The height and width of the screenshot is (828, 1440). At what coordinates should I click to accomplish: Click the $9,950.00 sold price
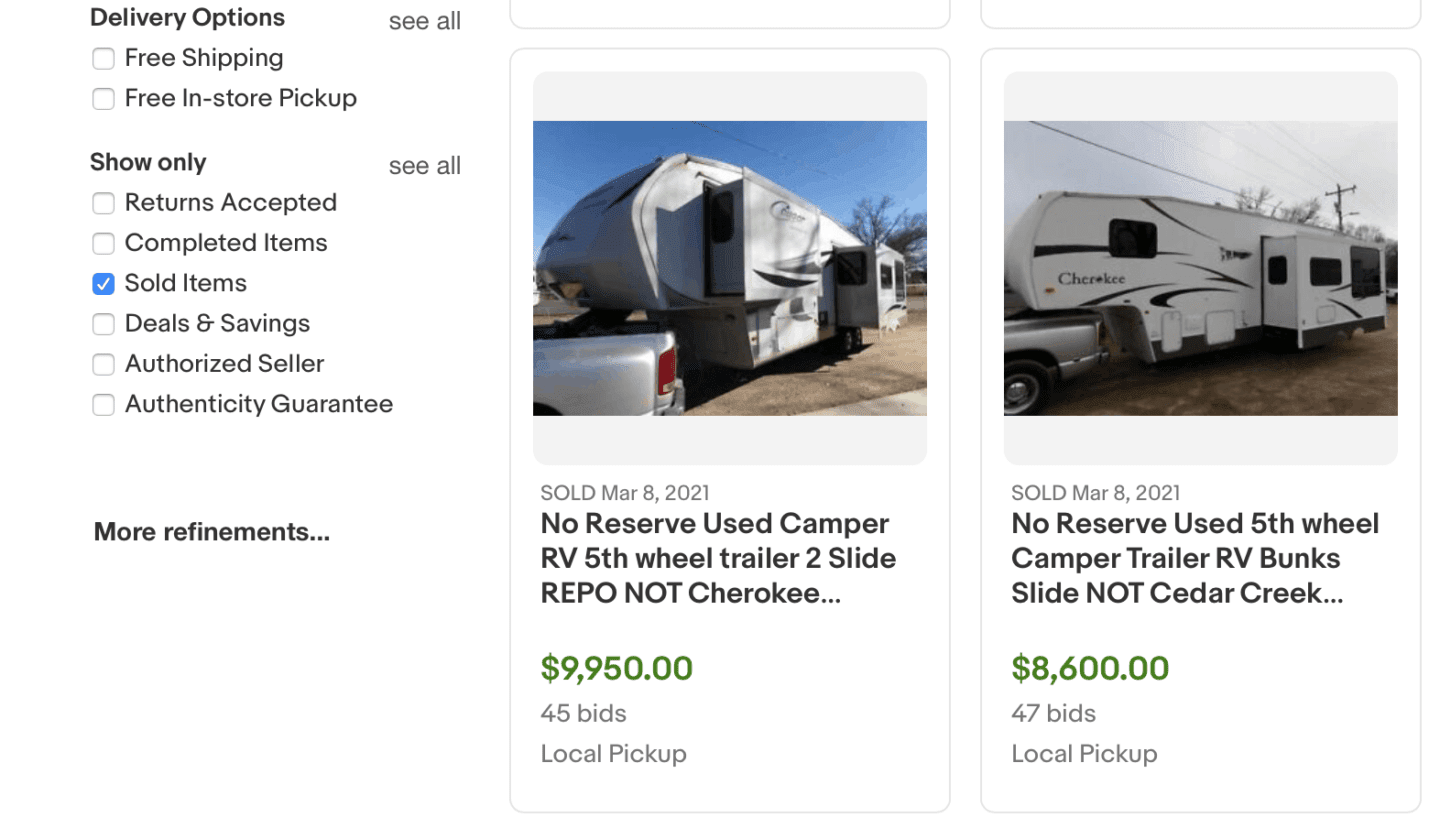(617, 668)
